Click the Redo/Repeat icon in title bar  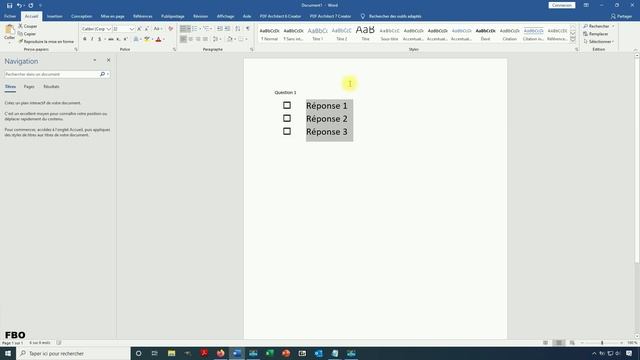tap(31, 5)
